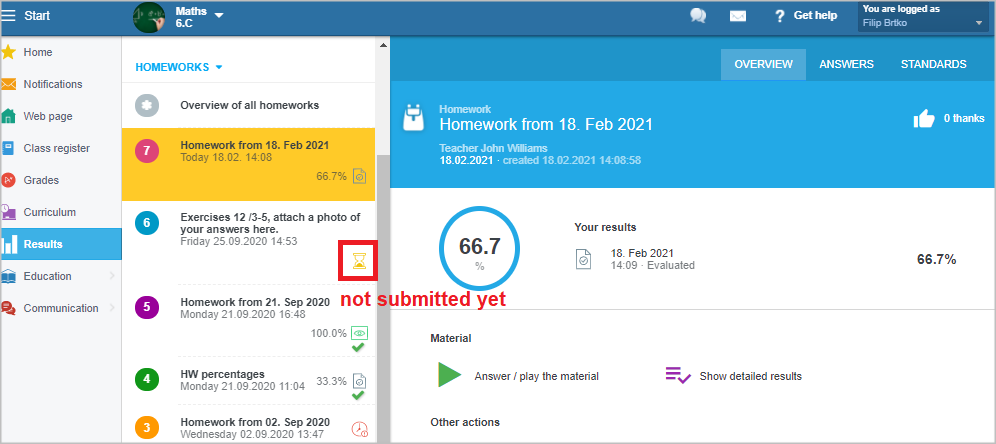
Task: Click the red clock overdue icon
Action: tap(360, 429)
